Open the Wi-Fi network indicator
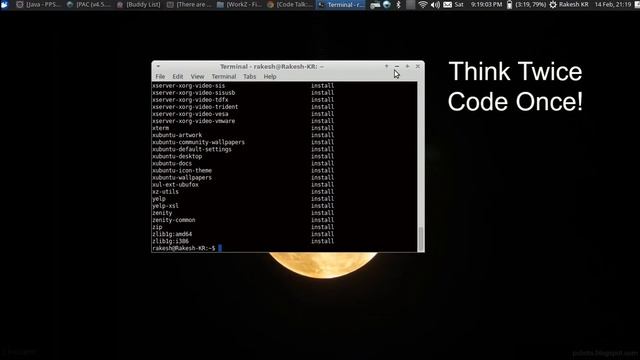This screenshot has height=360, width=640. (423, 5)
